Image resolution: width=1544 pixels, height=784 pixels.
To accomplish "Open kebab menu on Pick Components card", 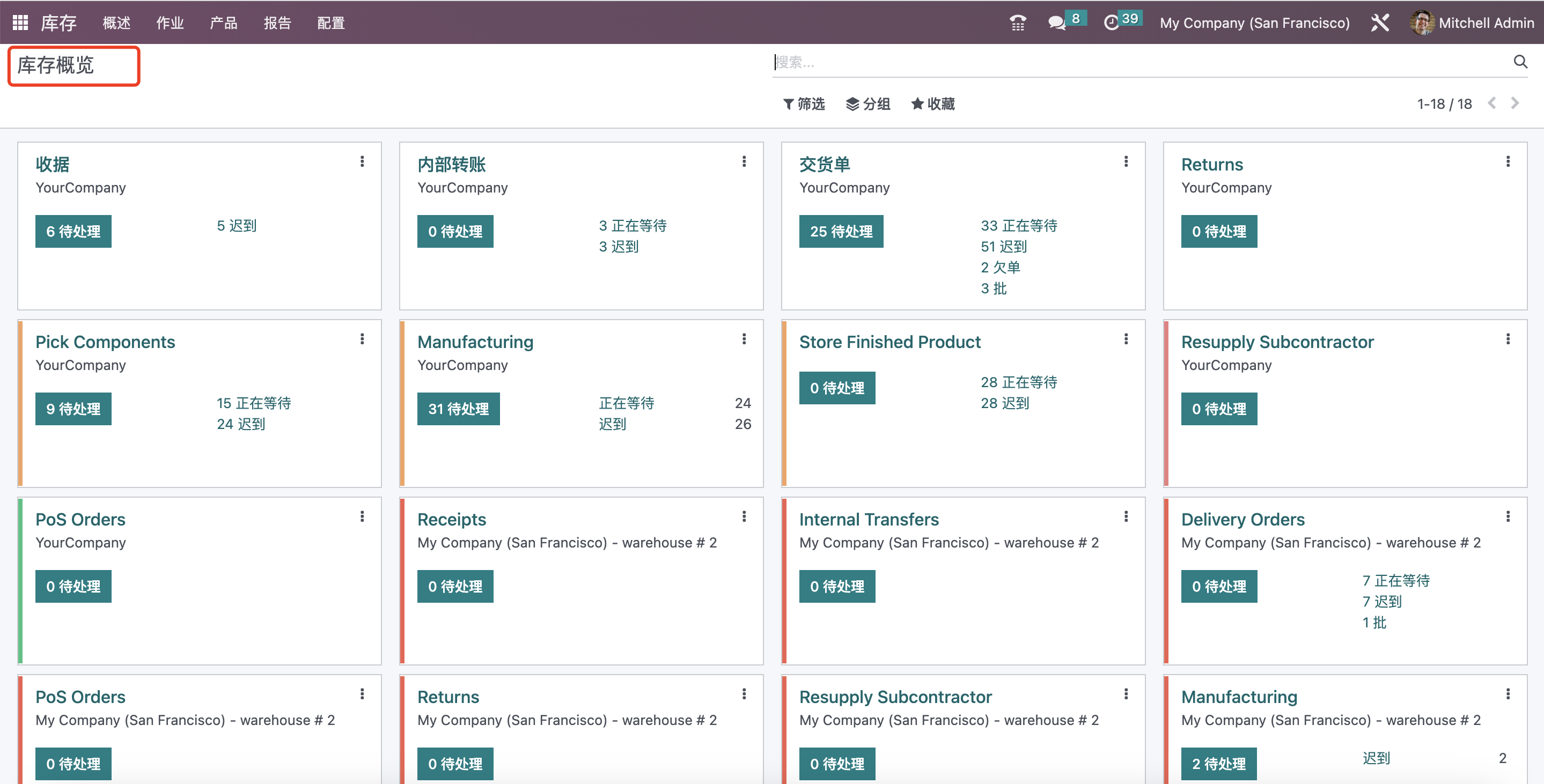I will [362, 339].
